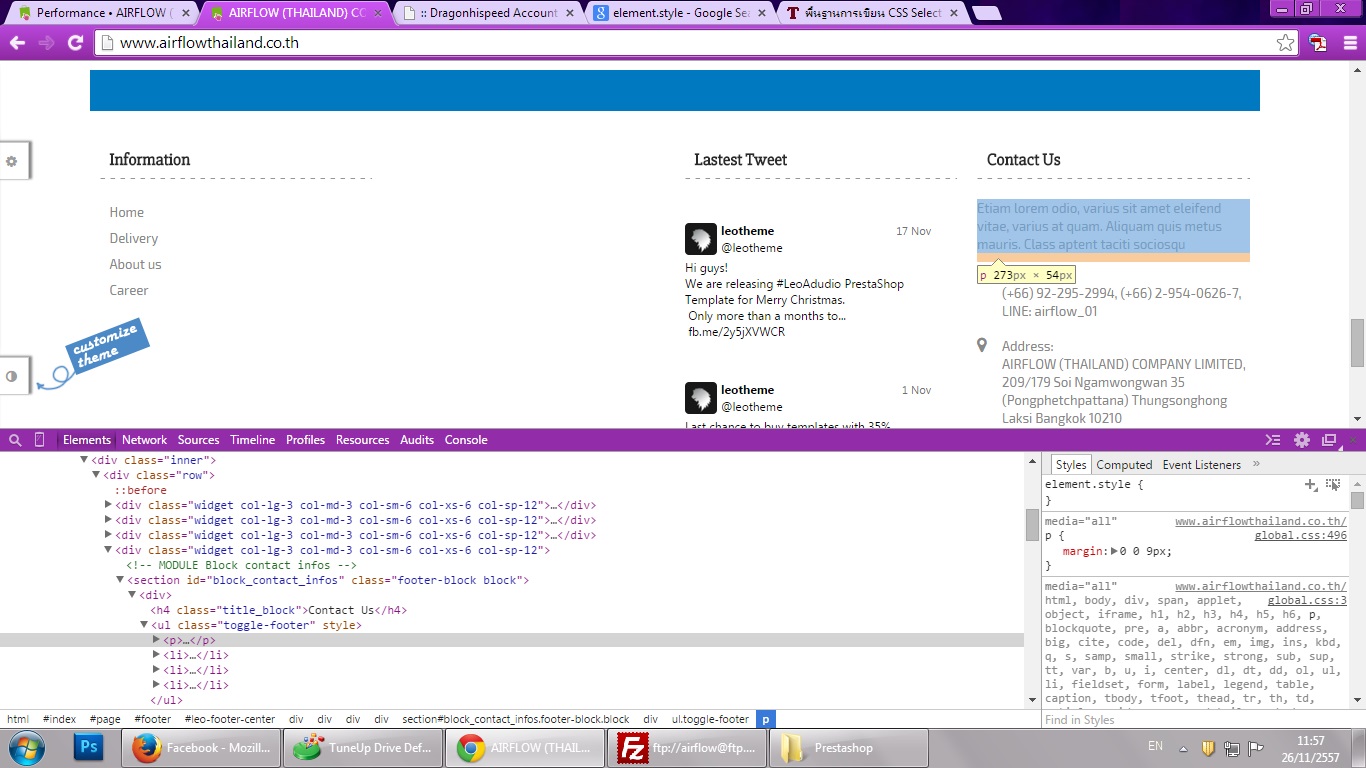1366x768 pixels.
Task: Add new style rule plus icon
Action: (1310, 485)
